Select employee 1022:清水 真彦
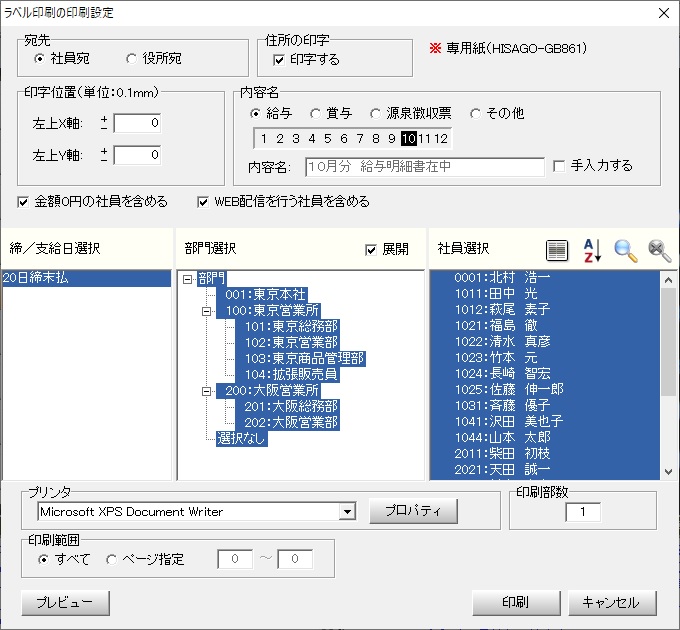 click(545, 342)
